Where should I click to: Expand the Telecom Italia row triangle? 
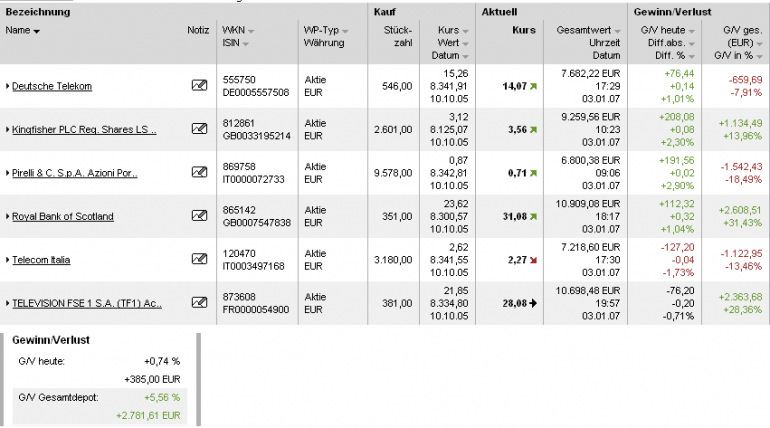pos(7,260)
